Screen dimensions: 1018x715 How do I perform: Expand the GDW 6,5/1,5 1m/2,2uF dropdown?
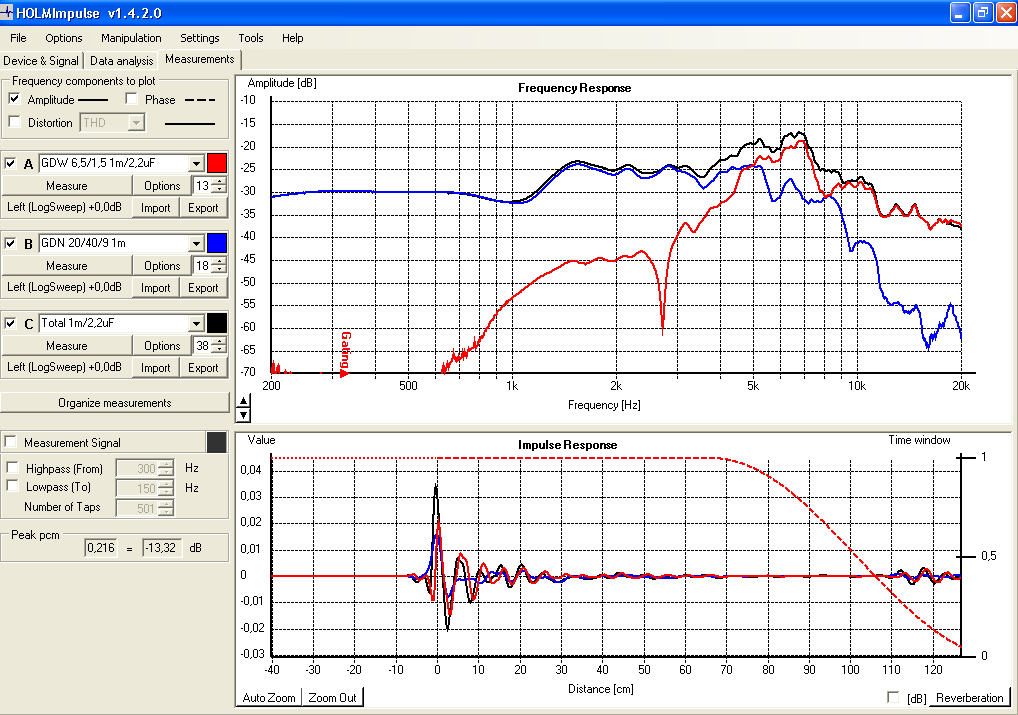click(x=197, y=164)
